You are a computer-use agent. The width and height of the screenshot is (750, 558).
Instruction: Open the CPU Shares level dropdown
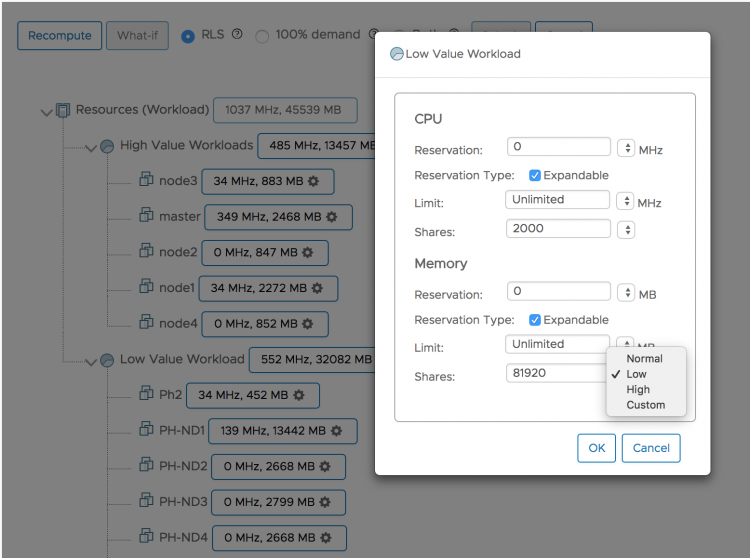[627, 229]
